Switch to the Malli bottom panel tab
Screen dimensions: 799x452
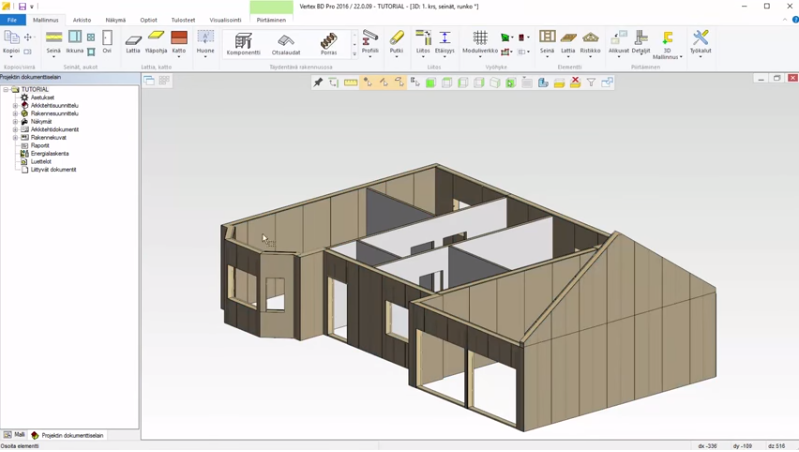[x=15, y=435]
